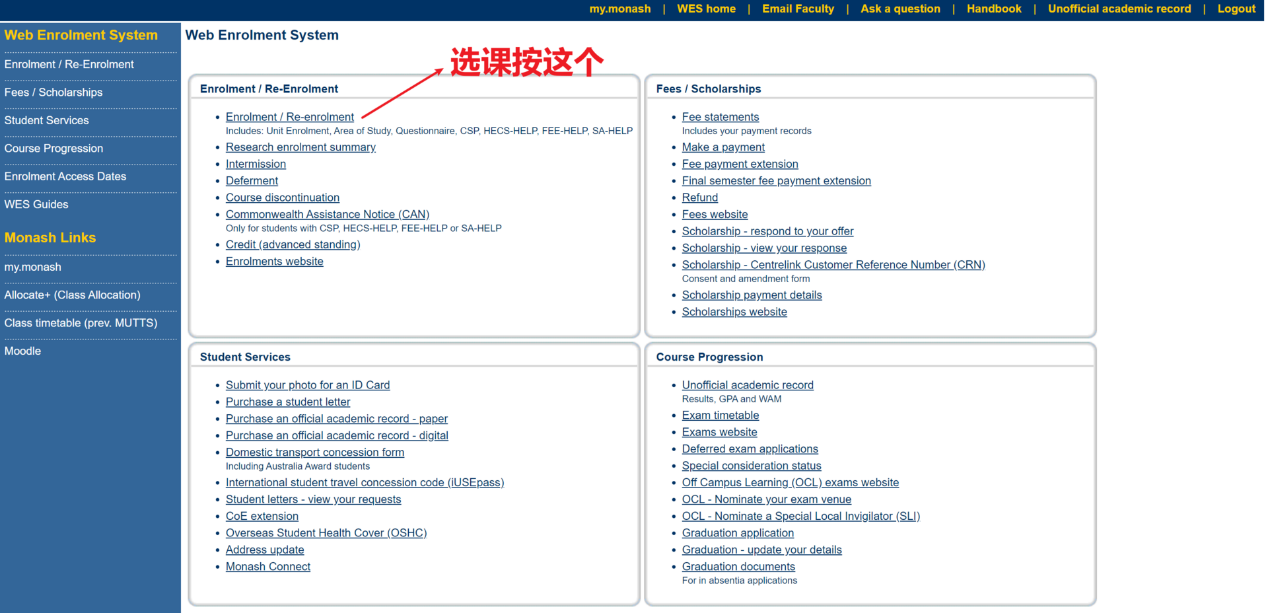The height and width of the screenshot is (613, 1268).
Task: Open Course discontinuation
Action: pos(282,197)
